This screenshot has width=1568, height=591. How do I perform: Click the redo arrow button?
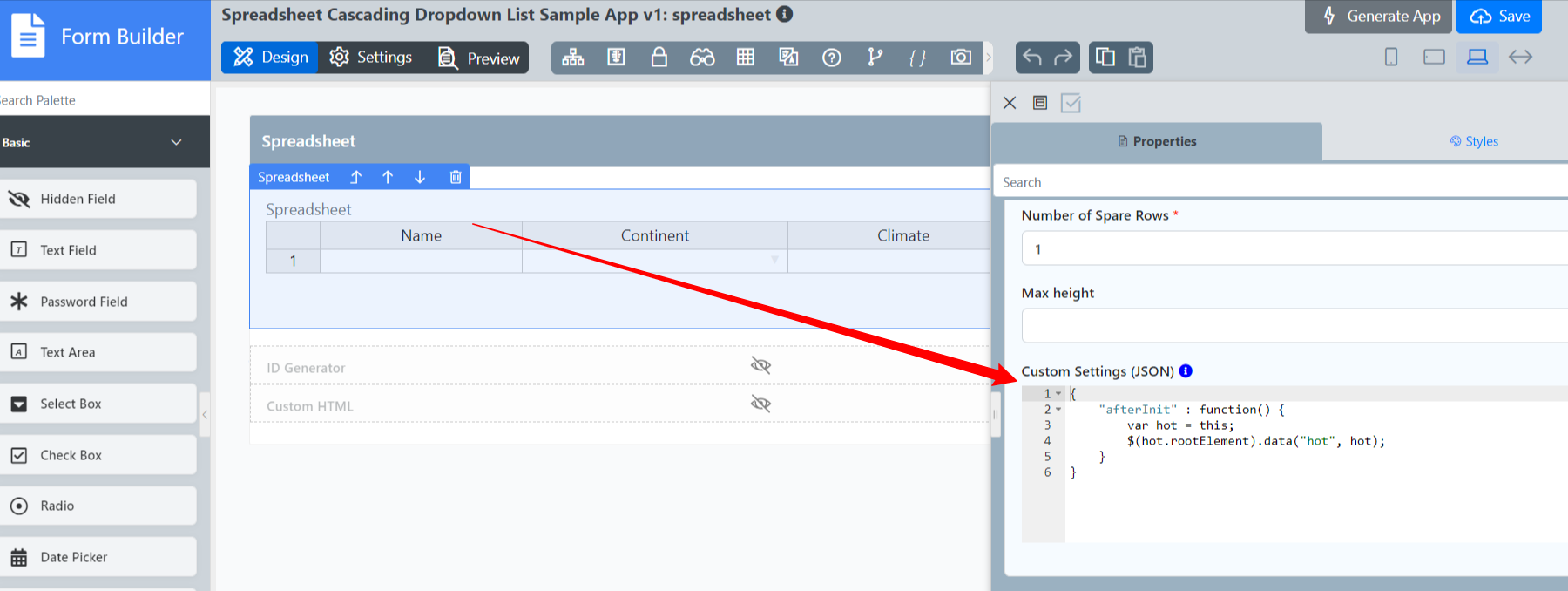coord(1064,58)
